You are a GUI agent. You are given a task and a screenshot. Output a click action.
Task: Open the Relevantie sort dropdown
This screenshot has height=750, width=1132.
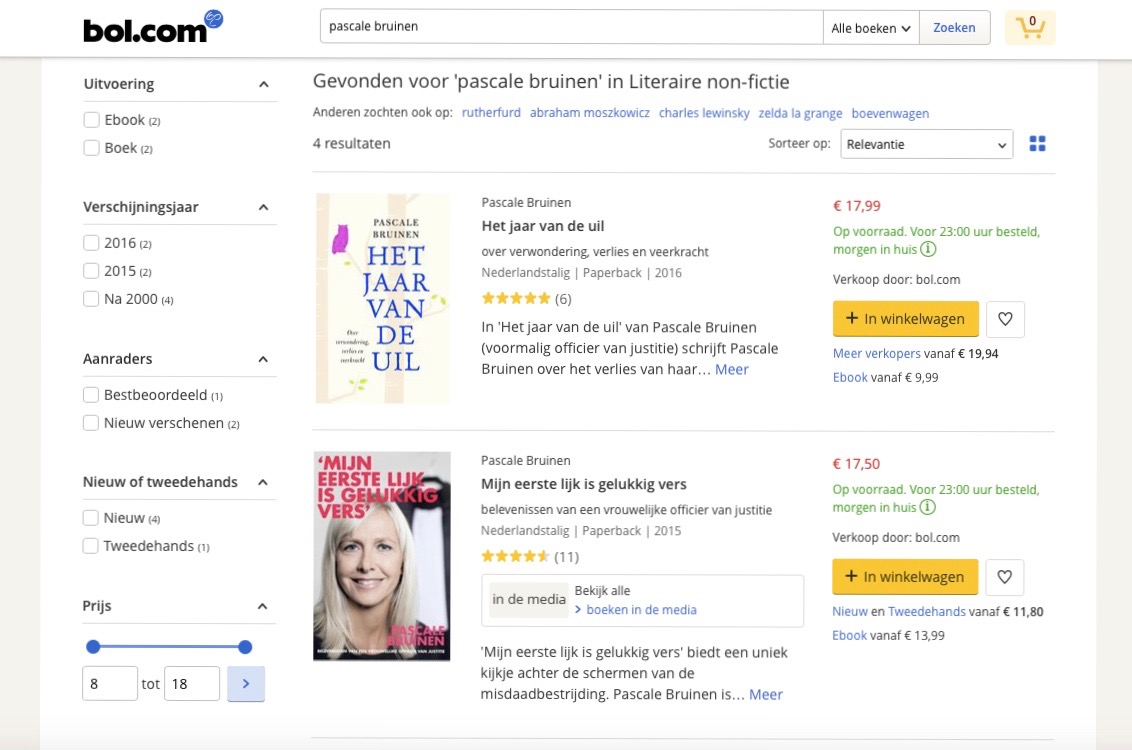pyautogui.click(x=926, y=144)
